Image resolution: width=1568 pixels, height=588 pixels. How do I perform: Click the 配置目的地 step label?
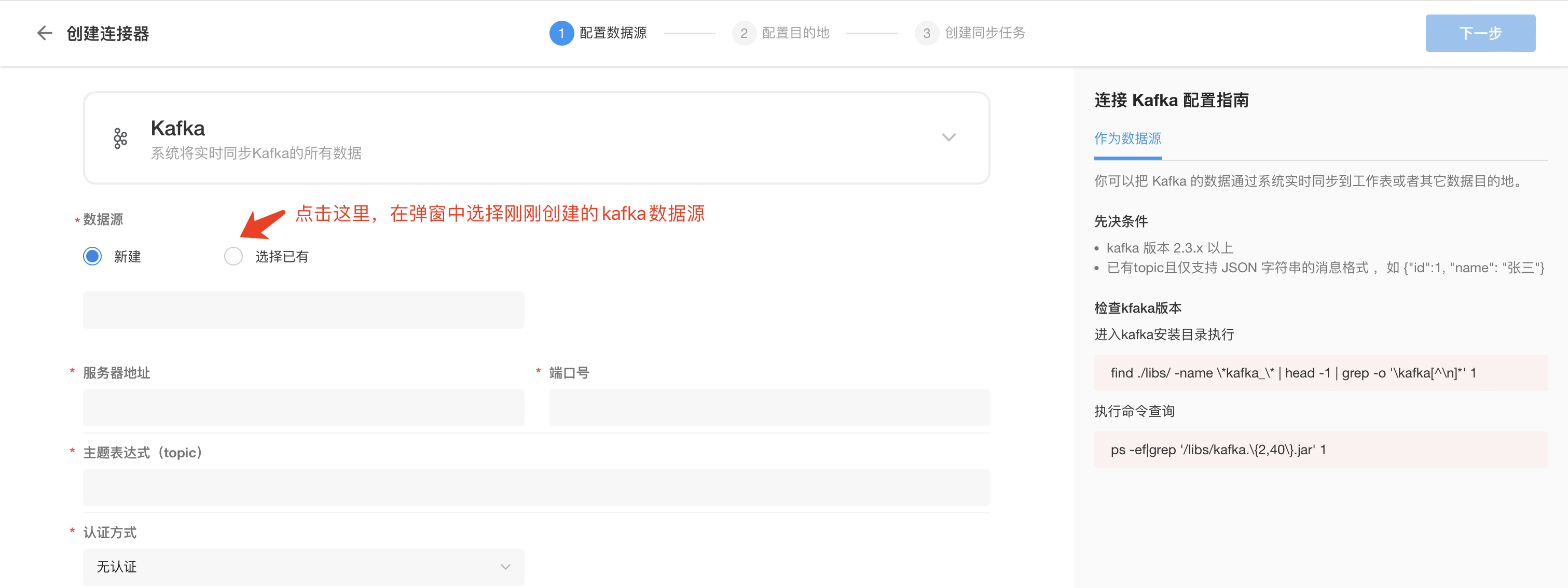pos(795,33)
